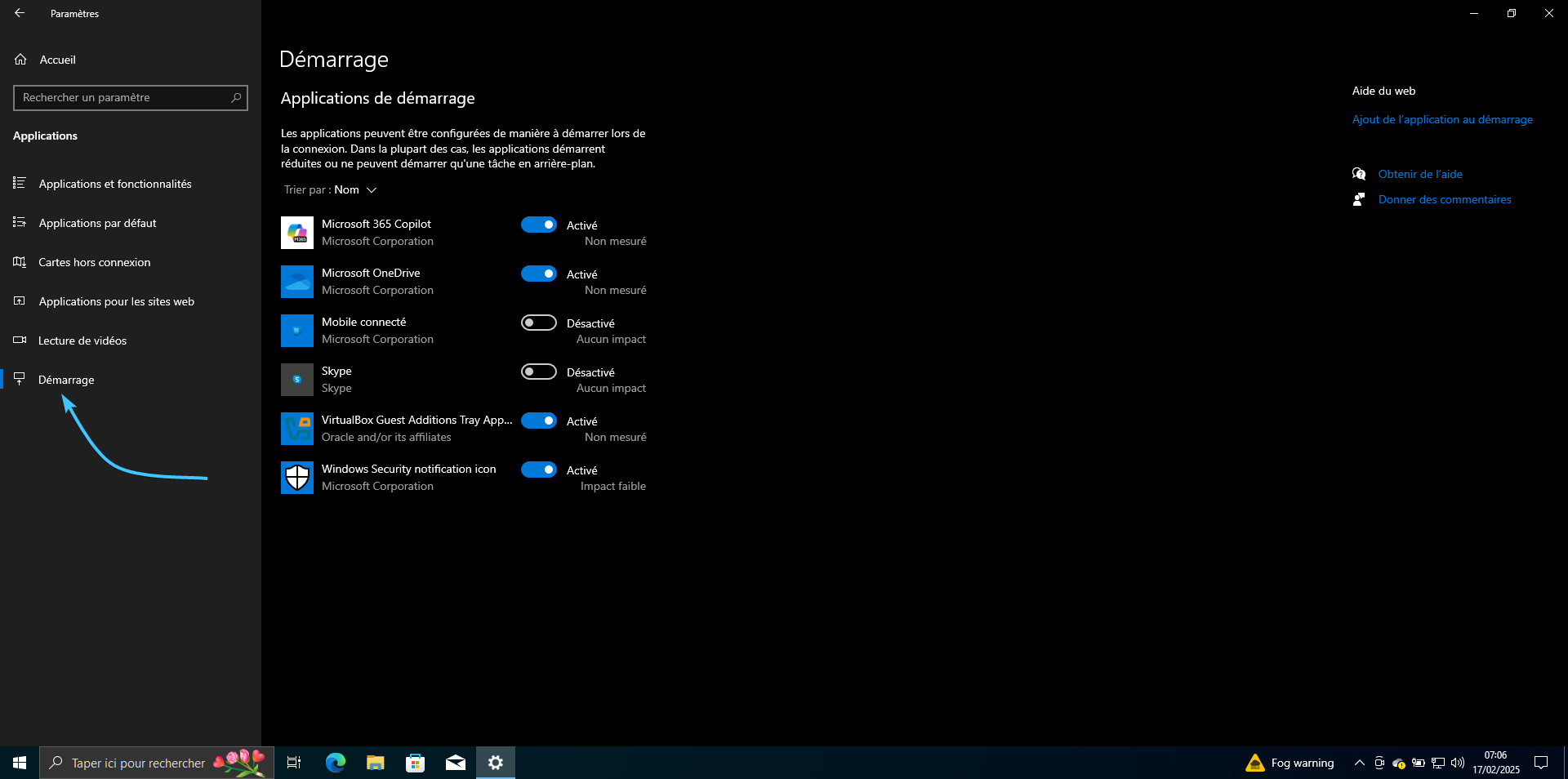Screen dimensions: 1568x779
Task: Click the Microsoft OneDrive name text
Action: point(371,273)
